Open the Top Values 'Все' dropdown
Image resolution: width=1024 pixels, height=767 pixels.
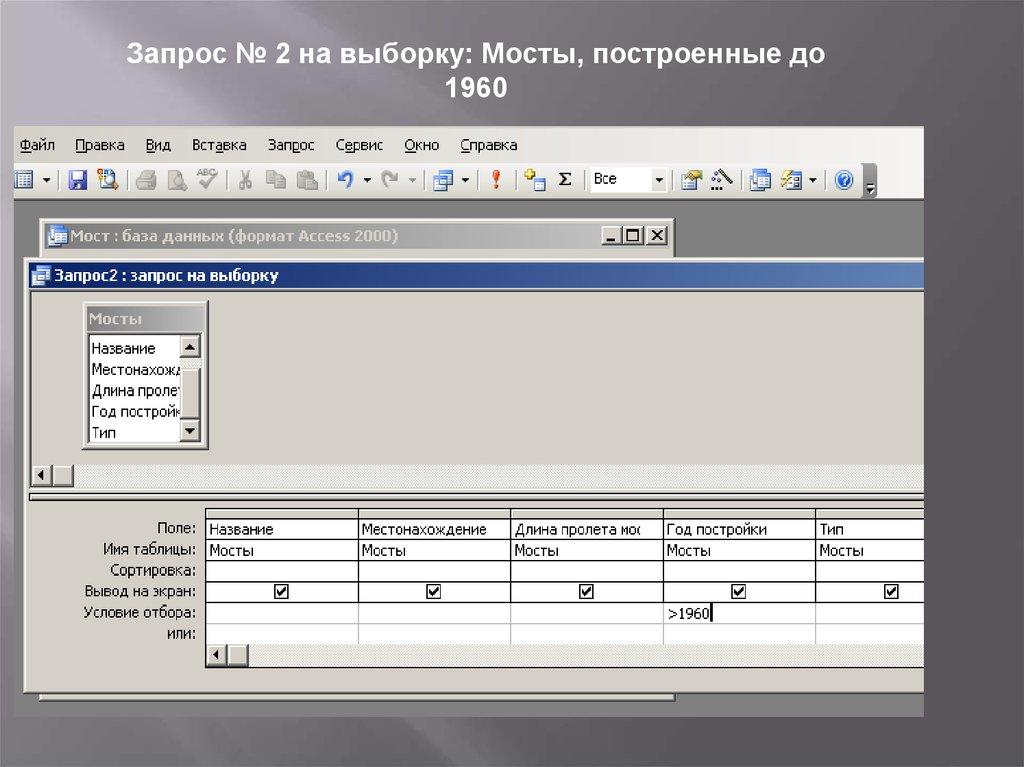[x=658, y=180]
